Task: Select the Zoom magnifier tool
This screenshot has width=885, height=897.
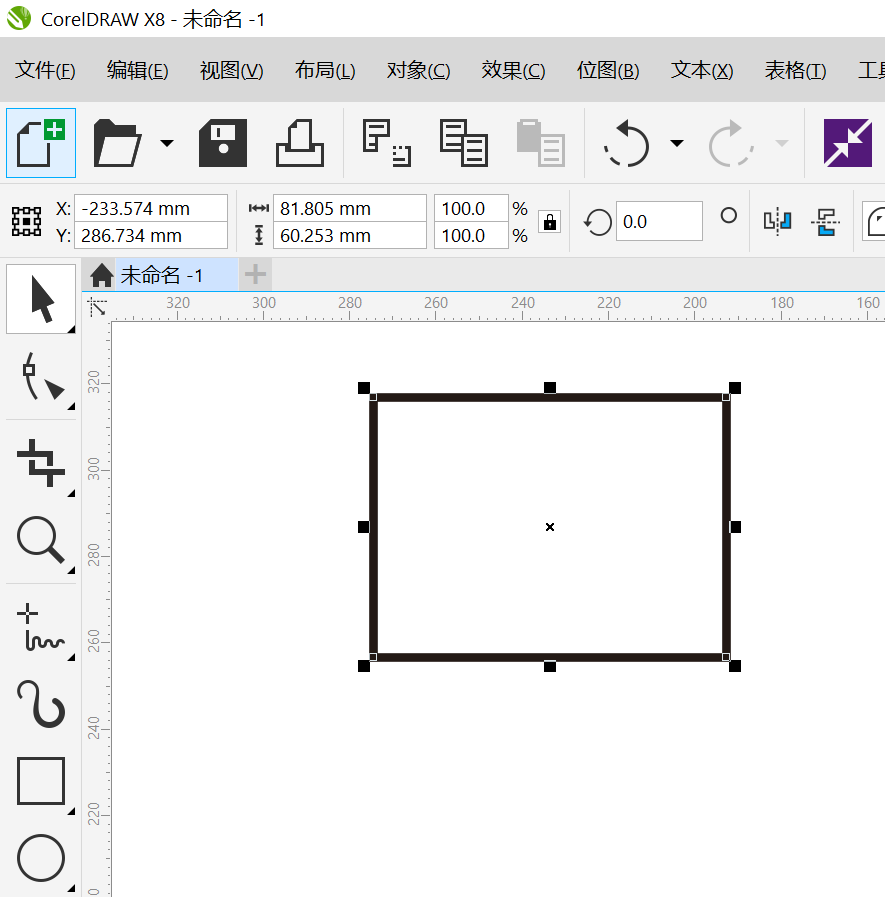Action: [41, 541]
